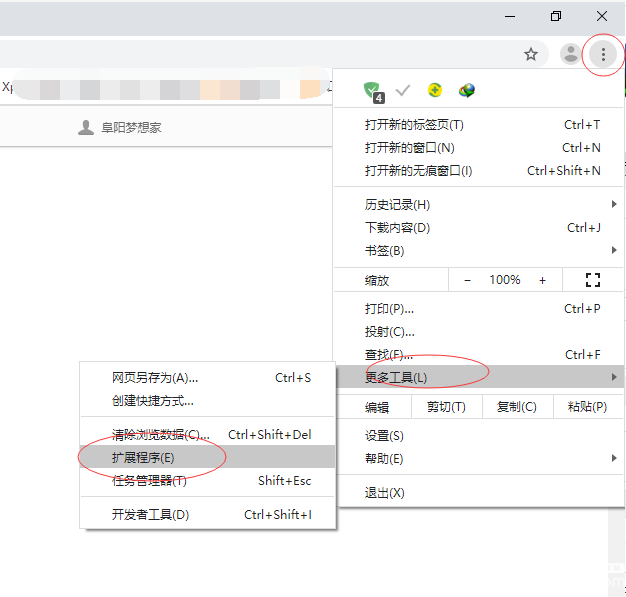Open 任务管理器(T) task manager

click(207, 480)
